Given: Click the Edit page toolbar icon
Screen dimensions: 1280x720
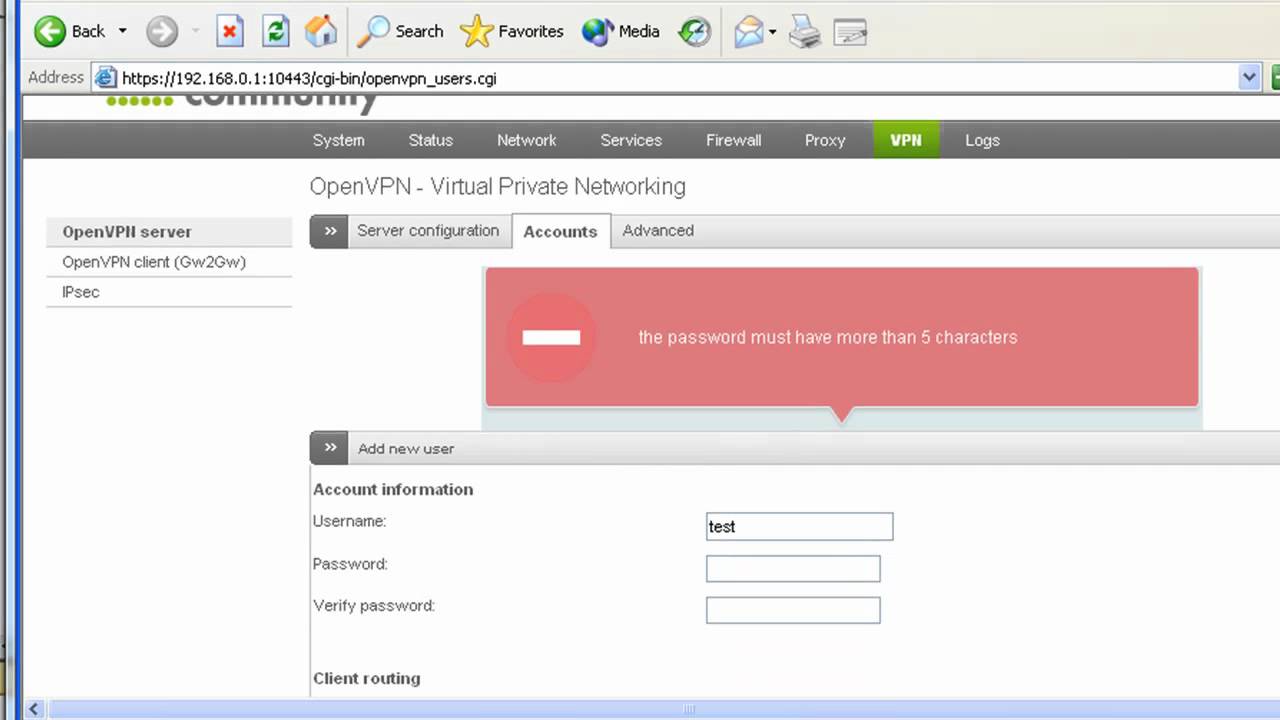Looking at the screenshot, I should 849,31.
